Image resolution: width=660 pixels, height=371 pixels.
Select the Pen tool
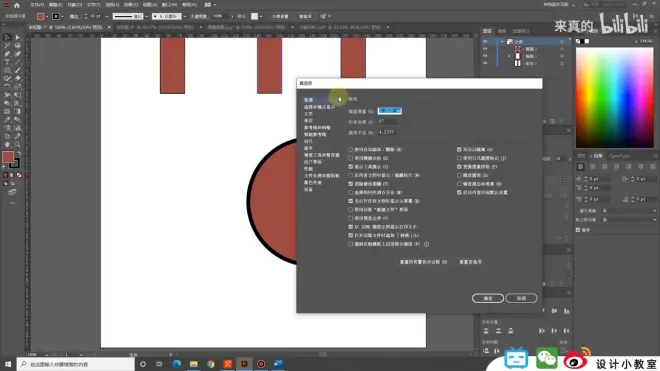7,54
